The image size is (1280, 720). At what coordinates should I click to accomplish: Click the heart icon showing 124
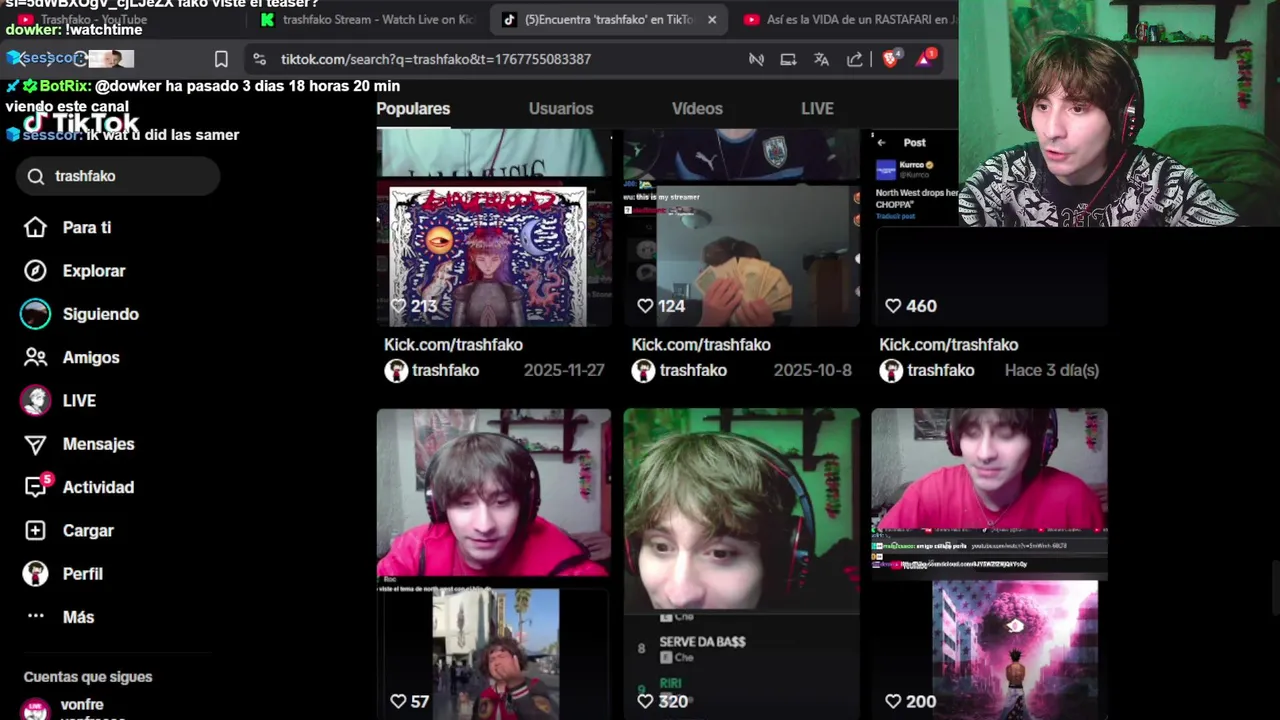point(645,306)
